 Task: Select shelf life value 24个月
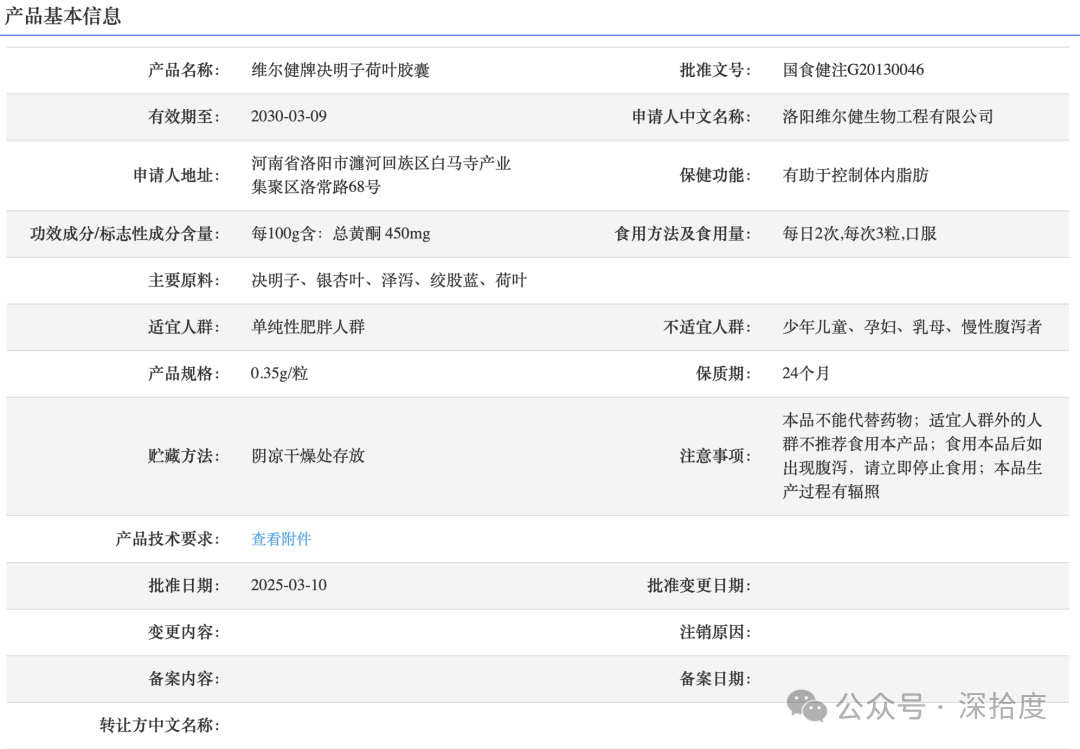tap(806, 373)
